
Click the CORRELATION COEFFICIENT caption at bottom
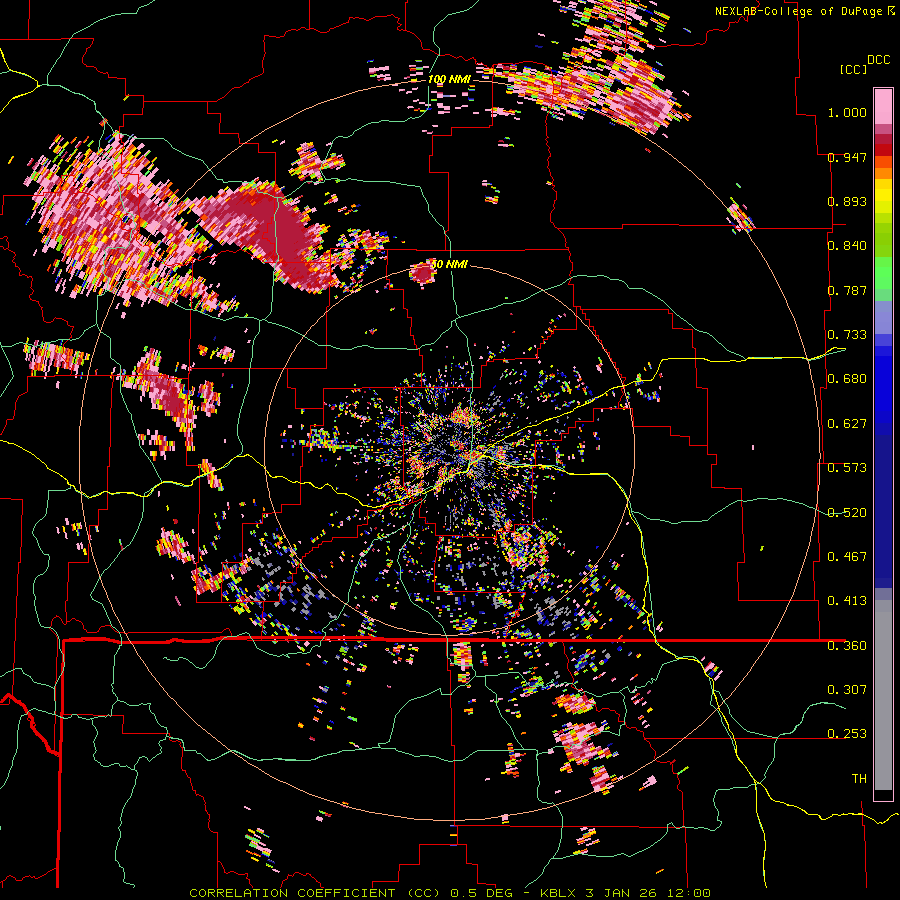450,893
